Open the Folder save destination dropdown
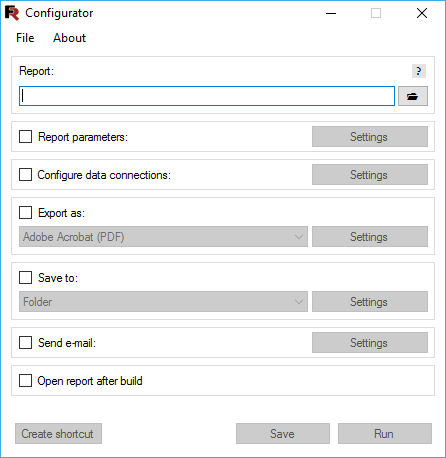Image resolution: width=446 pixels, height=458 pixels. pos(163,302)
